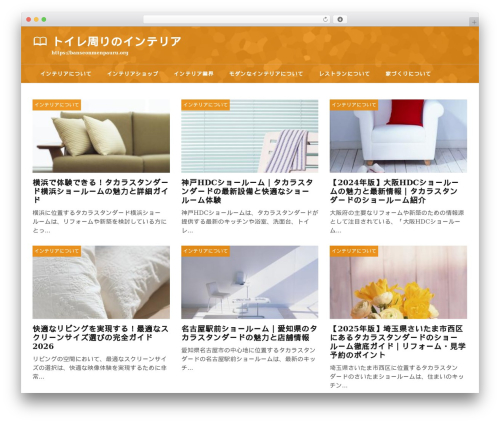Open the window blinds article thumbnail

pyautogui.click(x=250, y=136)
